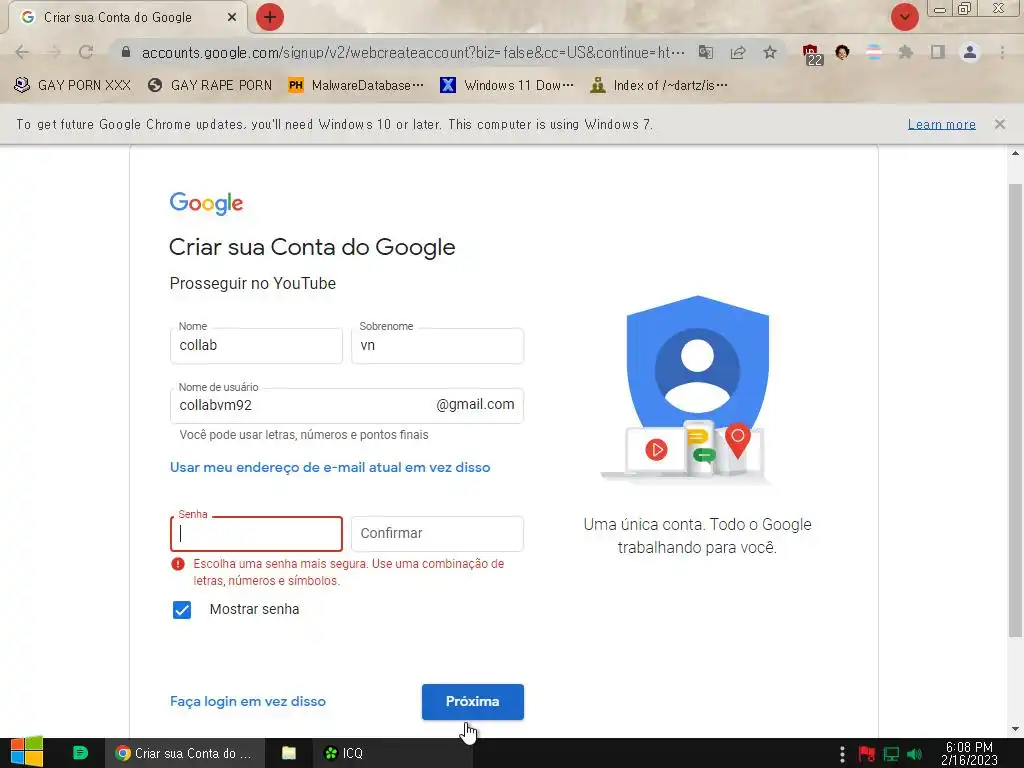Click Faça login em vez disso link
The image size is (1024, 768).
[x=248, y=701]
